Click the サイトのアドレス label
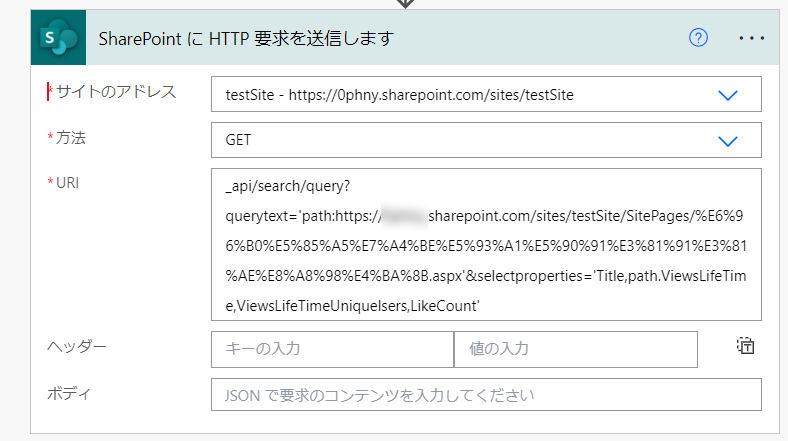This screenshot has height=441, width=788. pyautogui.click(x=116, y=92)
